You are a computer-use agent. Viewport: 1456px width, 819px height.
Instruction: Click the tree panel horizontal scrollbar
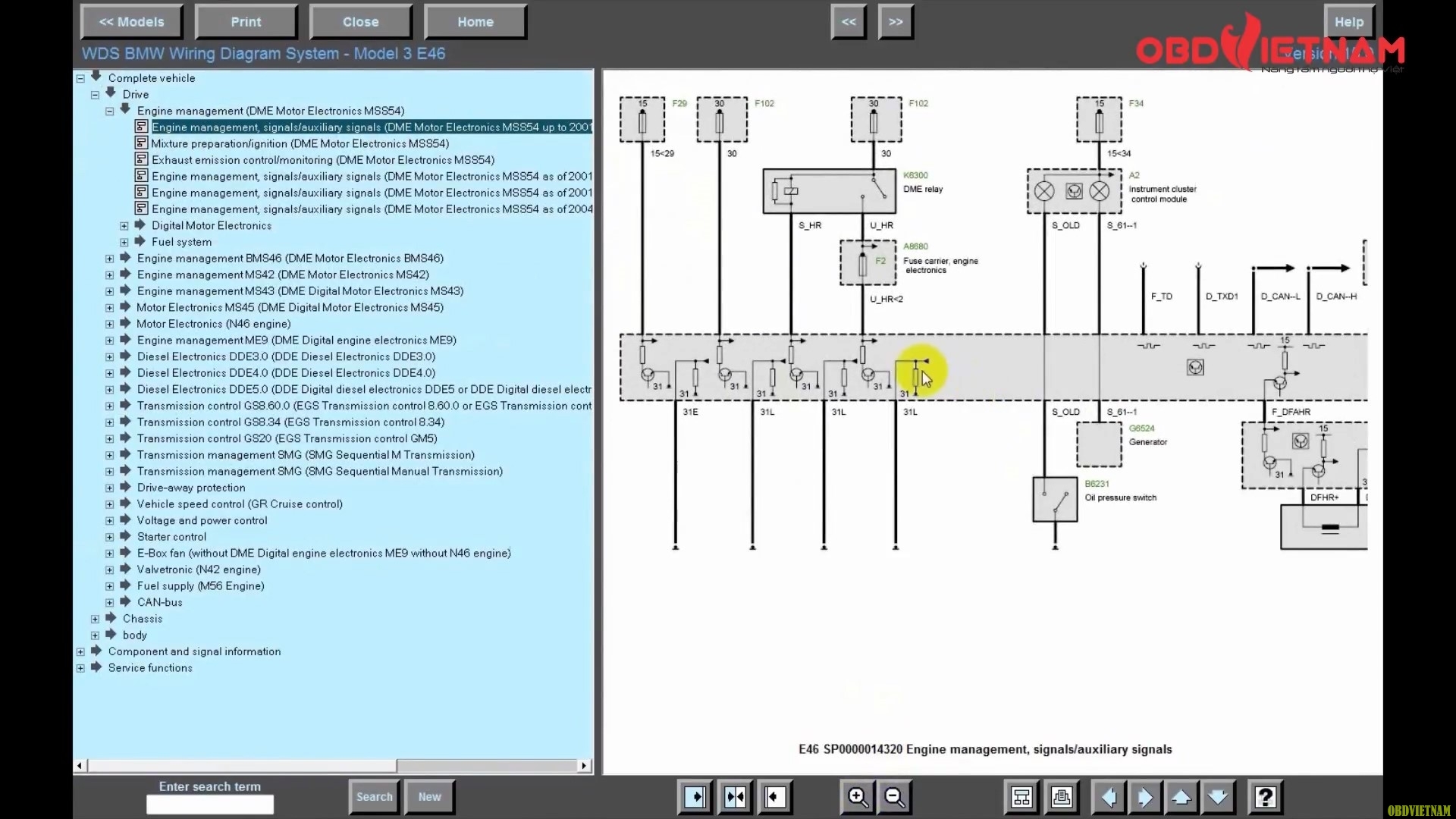click(243, 766)
